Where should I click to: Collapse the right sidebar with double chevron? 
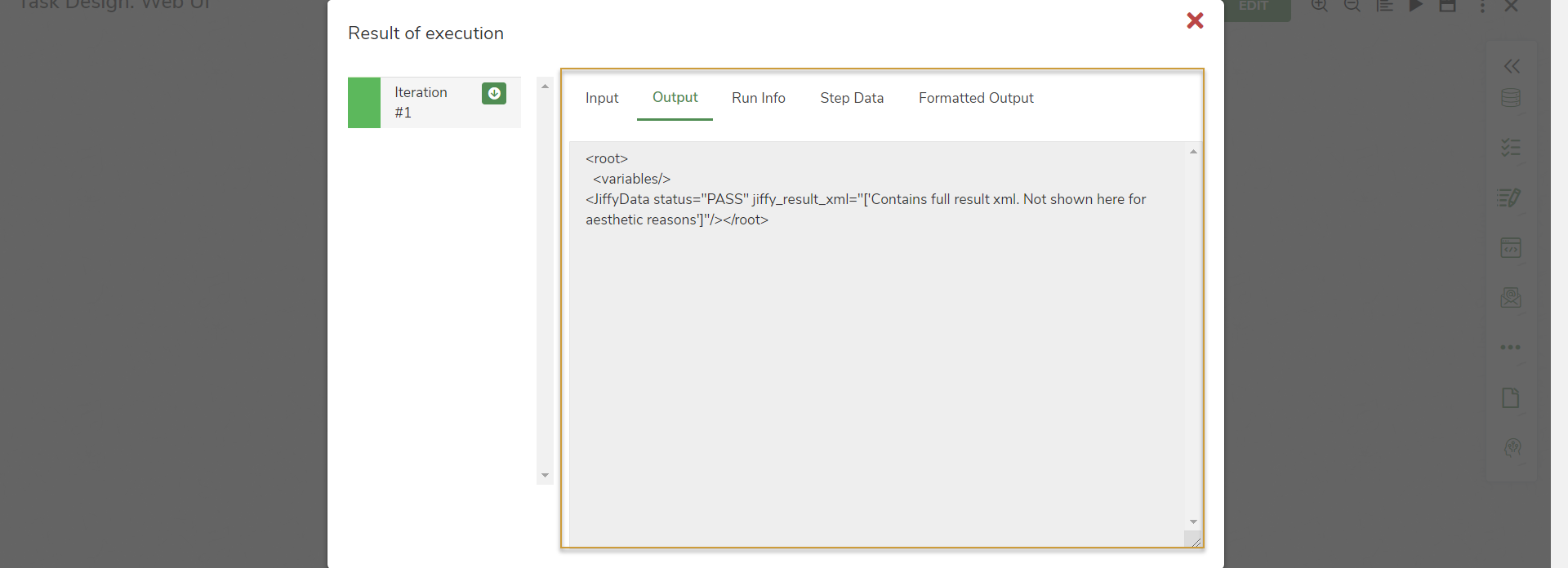[1512, 66]
